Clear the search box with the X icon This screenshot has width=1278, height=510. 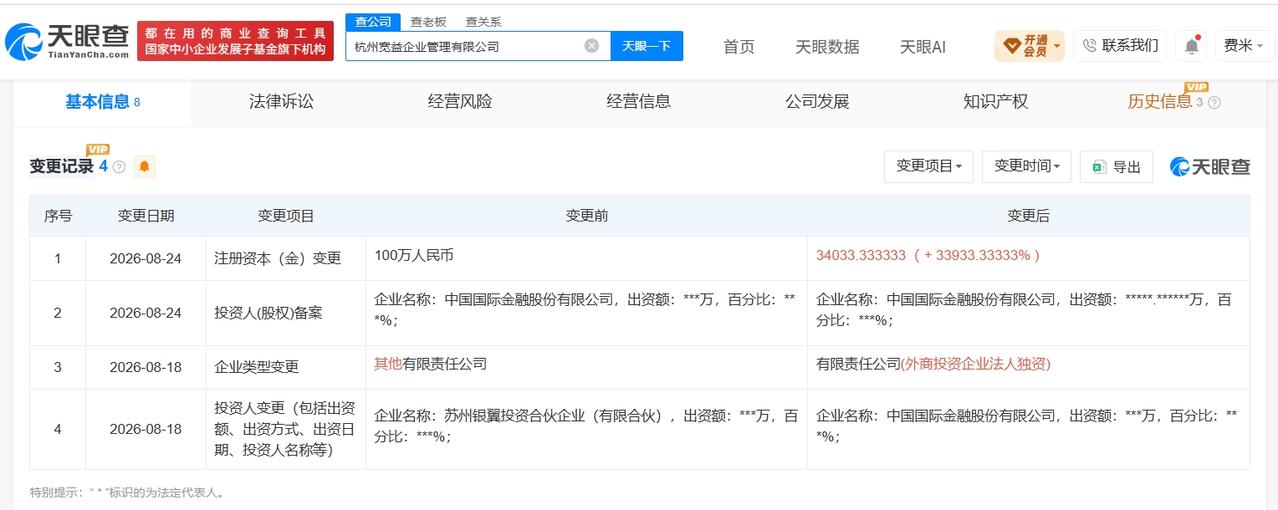click(x=591, y=46)
